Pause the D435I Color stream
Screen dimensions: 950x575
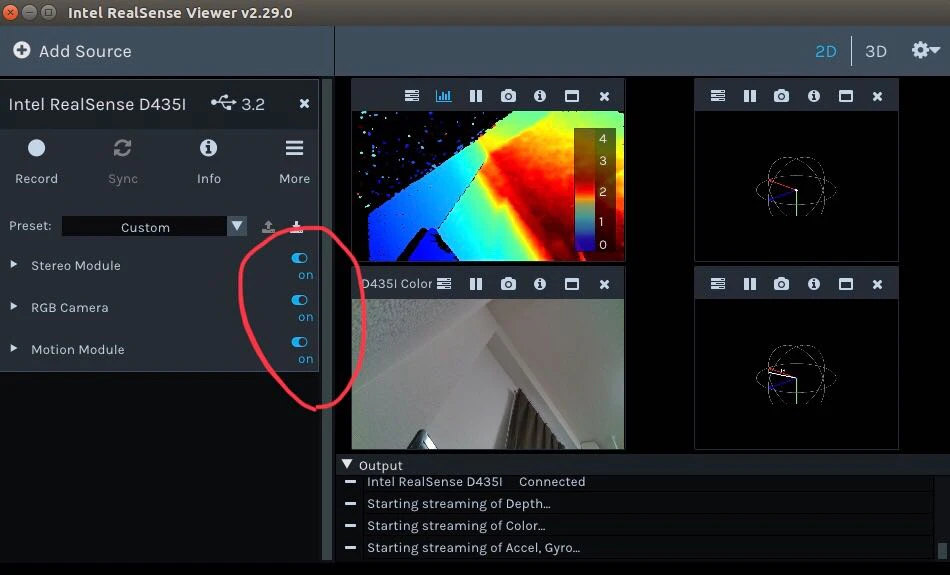tap(476, 284)
